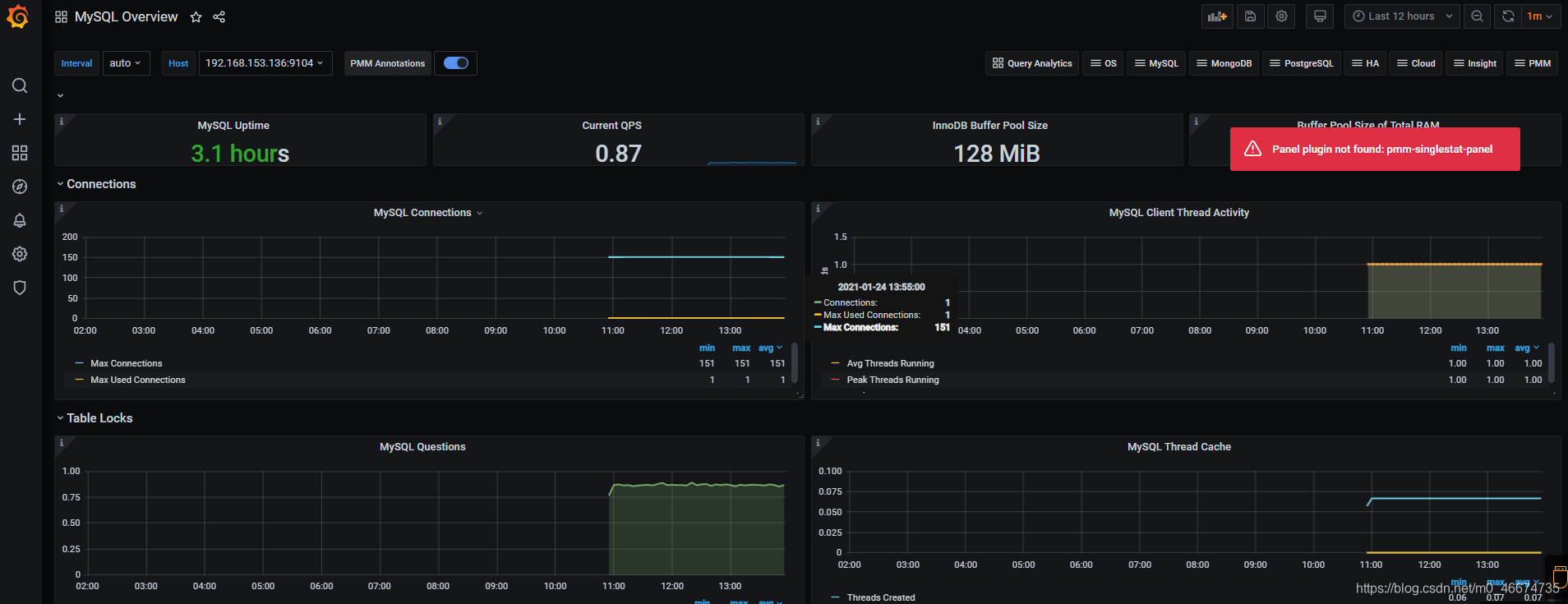The height and width of the screenshot is (604, 1568).
Task: Sort MySQL Connections legend by min
Action: pyautogui.click(x=707, y=348)
